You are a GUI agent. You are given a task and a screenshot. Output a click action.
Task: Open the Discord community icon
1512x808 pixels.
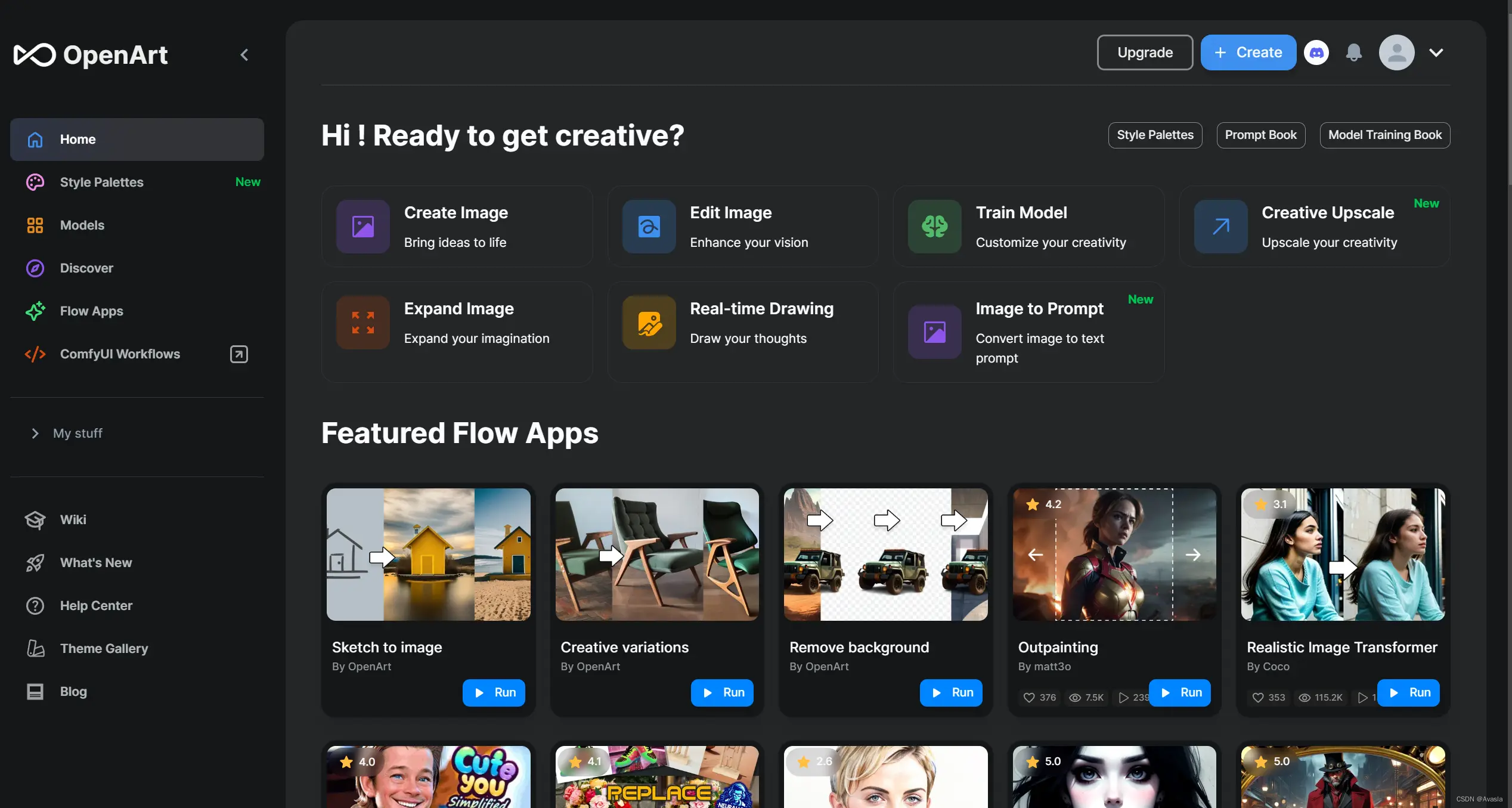[x=1316, y=52]
